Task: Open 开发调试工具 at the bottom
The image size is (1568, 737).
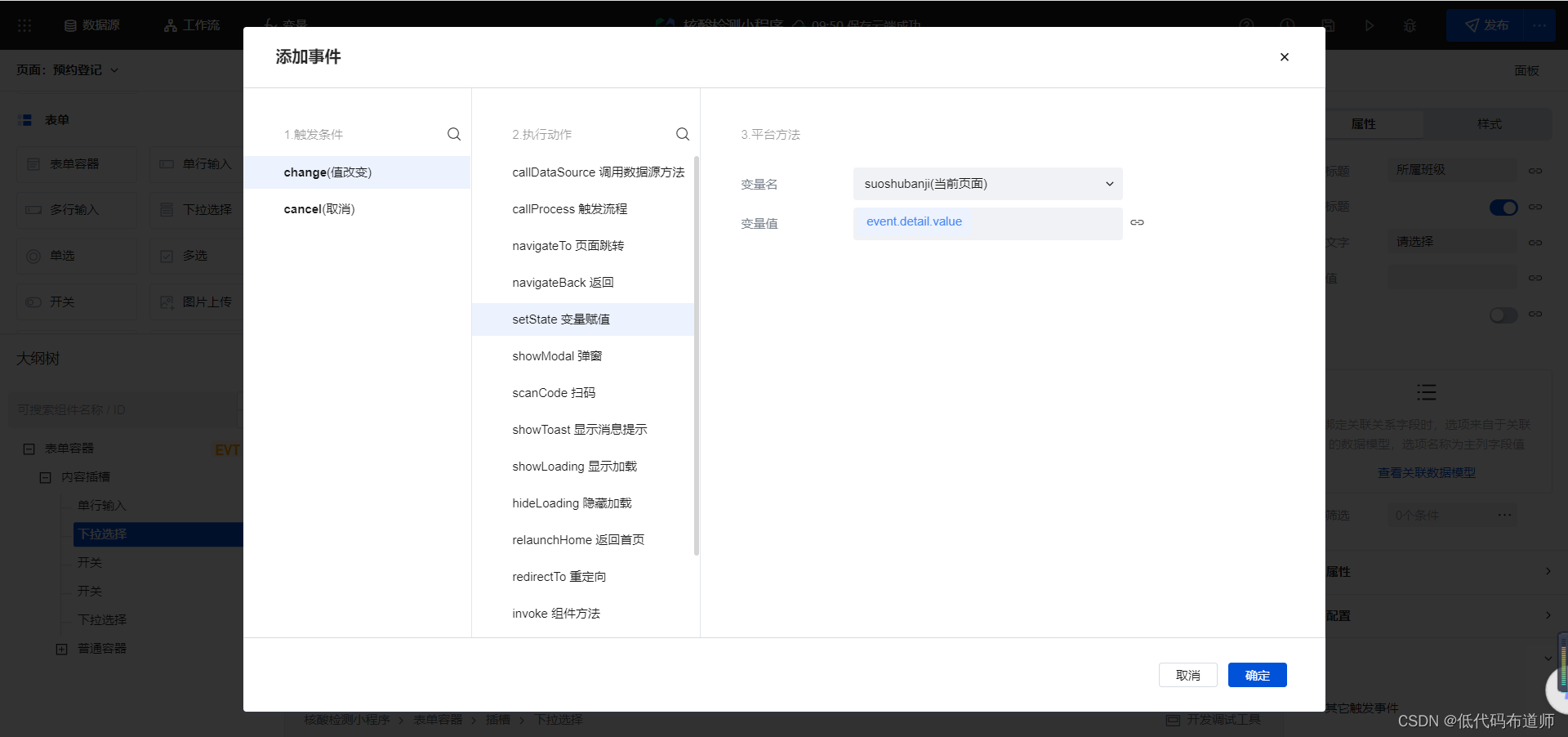Action: (x=1214, y=720)
